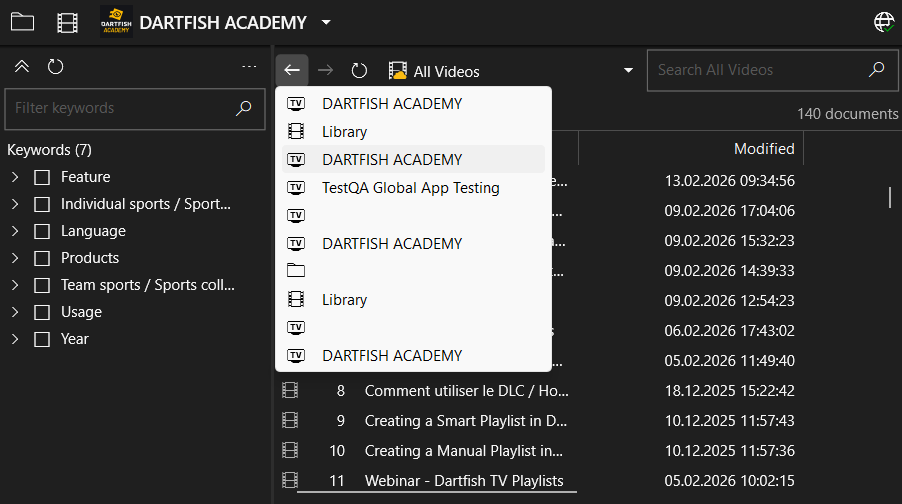Click modified date 18.12.2025 15:22:42
Screen dimensions: 902x504
(x=729, y=391)
